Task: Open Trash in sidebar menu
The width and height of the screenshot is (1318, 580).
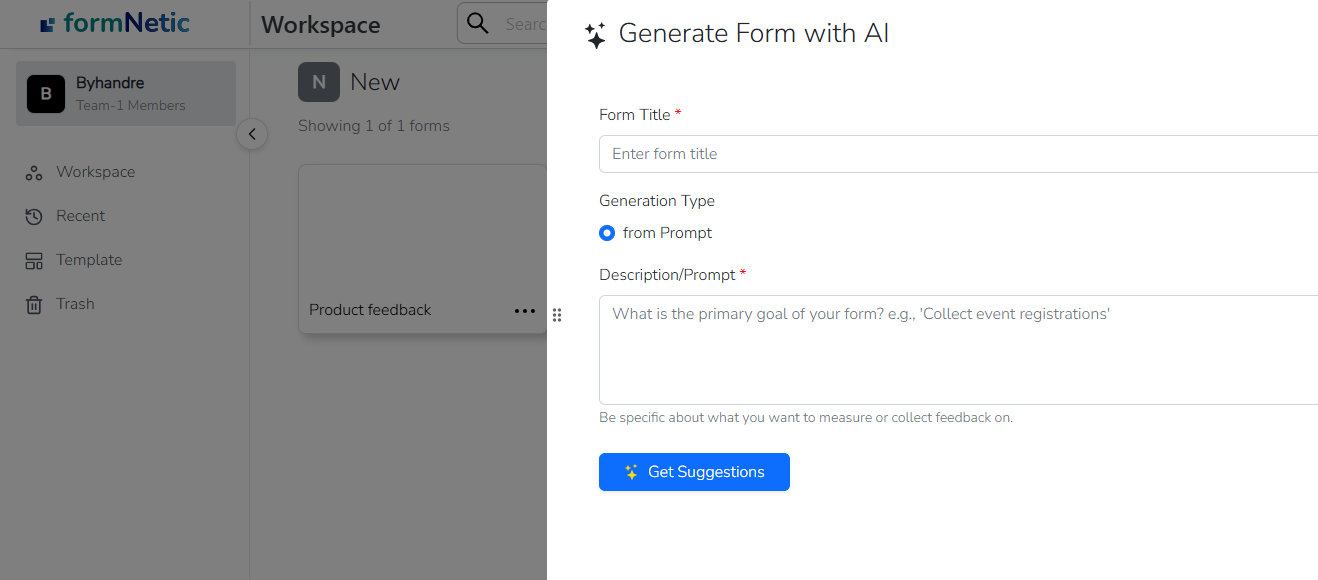Action: tap(75, 304)
